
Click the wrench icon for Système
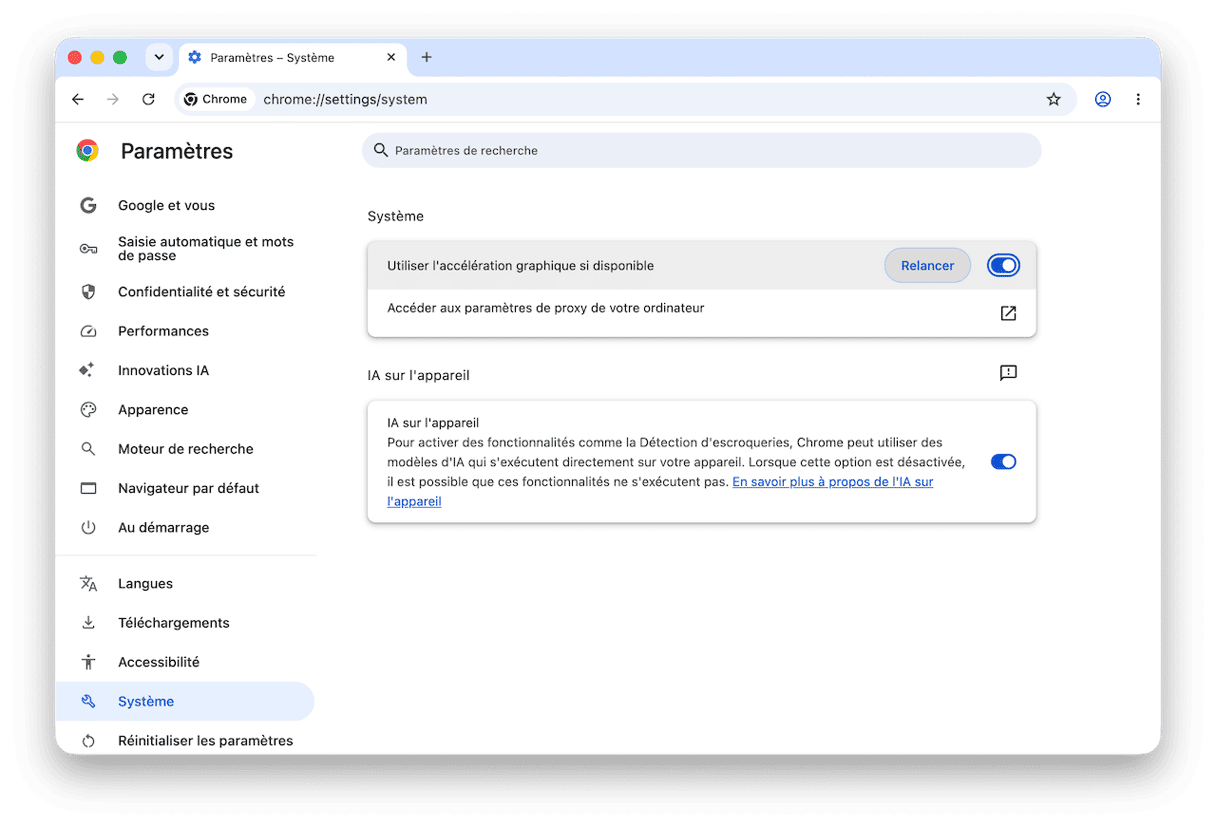[88, 701]
